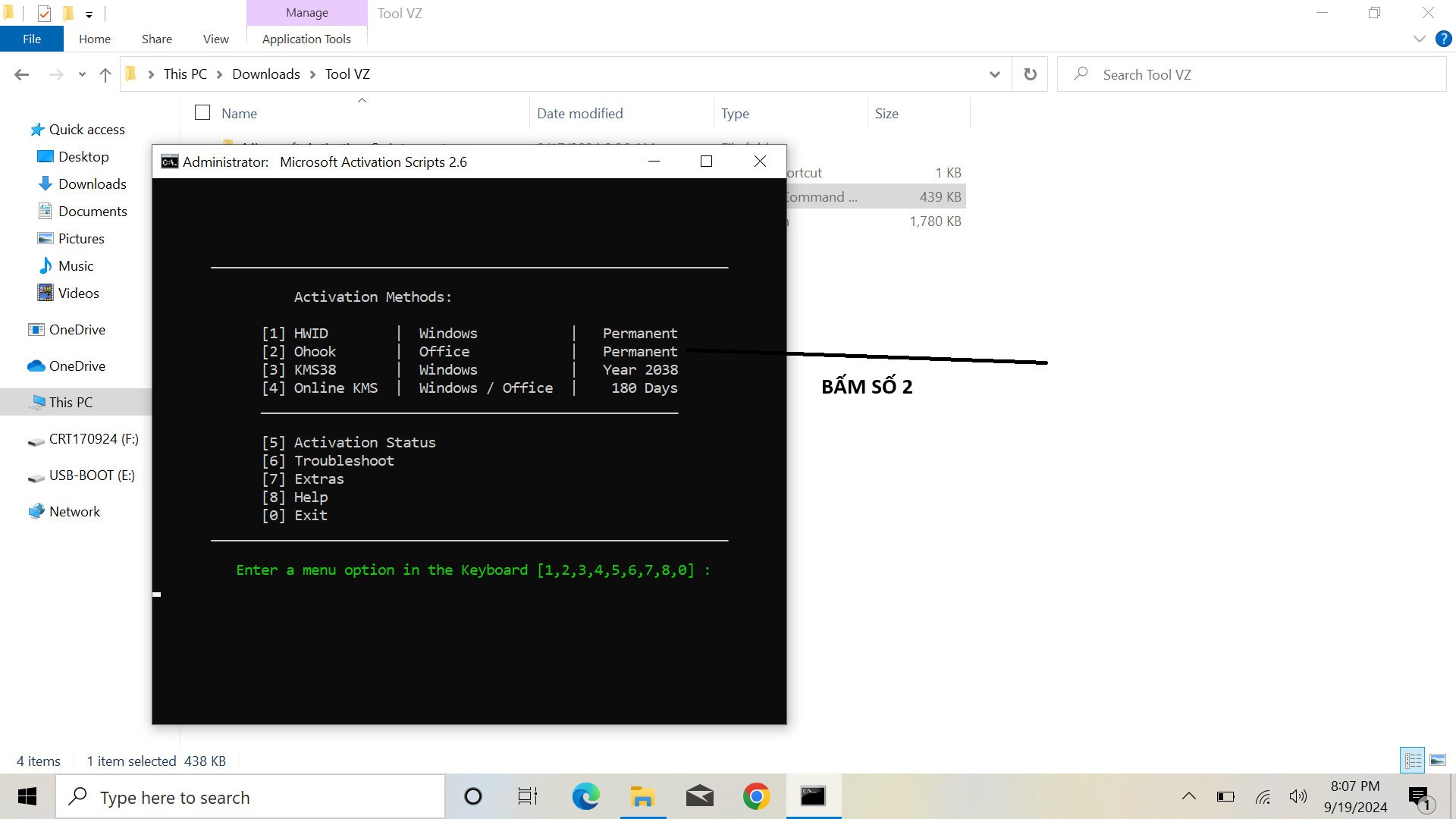Open the clock and calendar flyout
Viewport: 1456px width, 819px height.
coord(1355,796)
